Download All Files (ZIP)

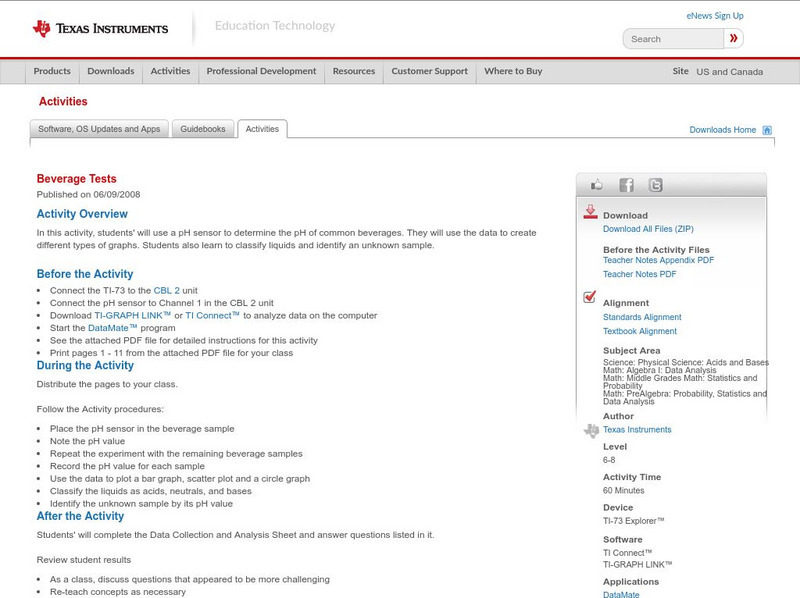(x=648, y=229)
